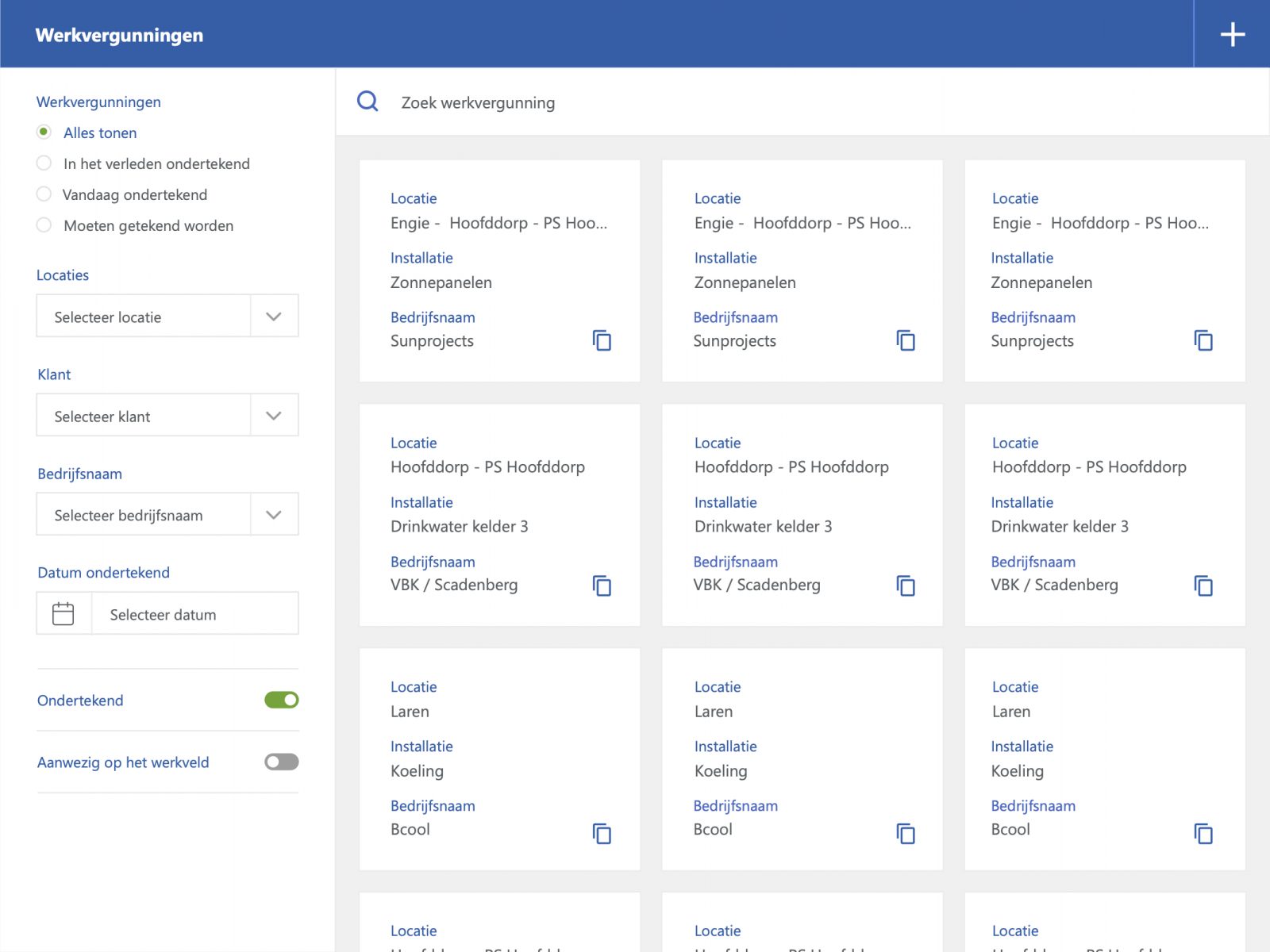Copy the middle Bcool Koeling card
The width and height of the screenshot is (1270, 952).
(906, 833)
